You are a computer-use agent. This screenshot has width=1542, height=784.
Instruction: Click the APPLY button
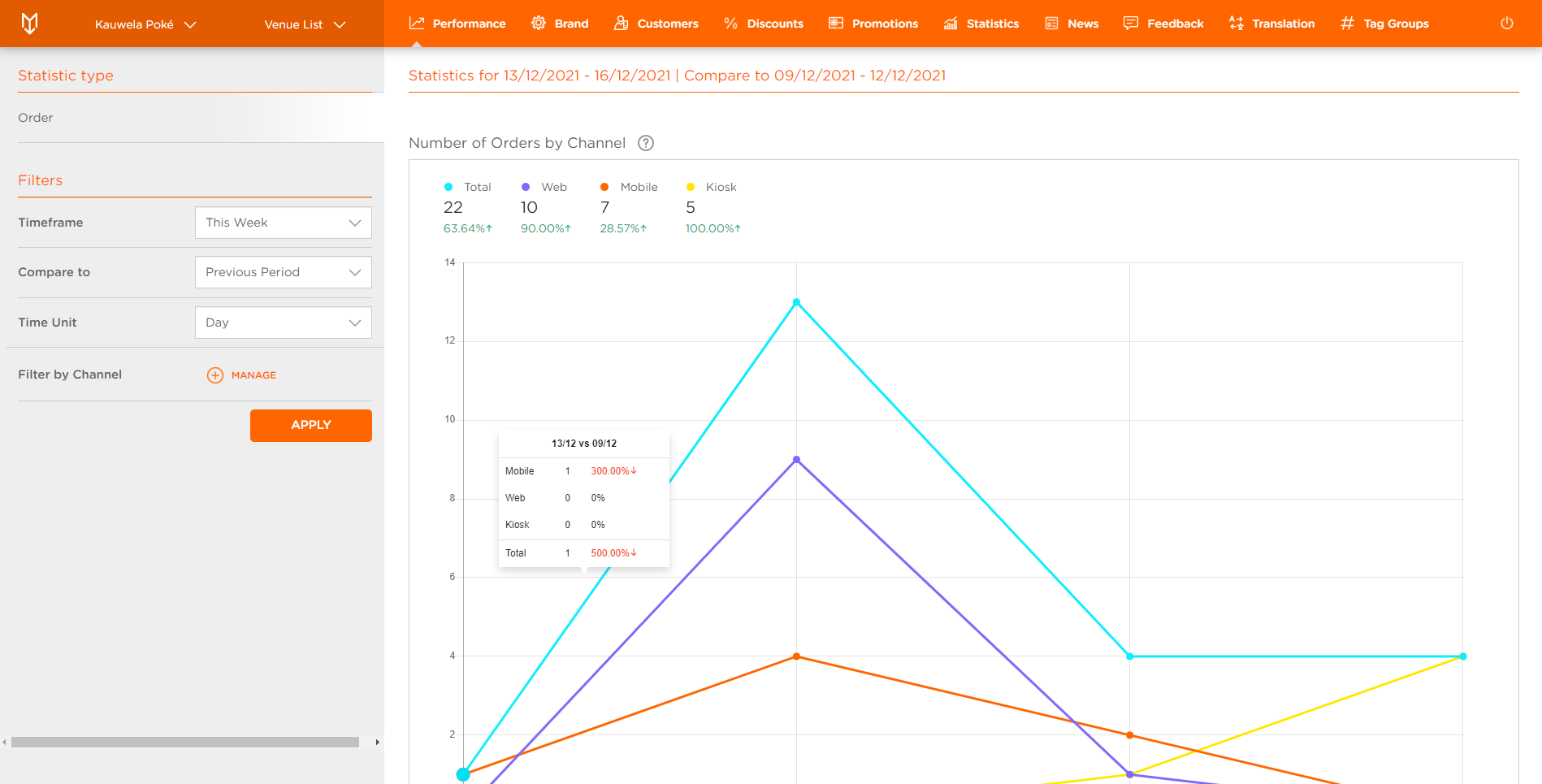311,425
